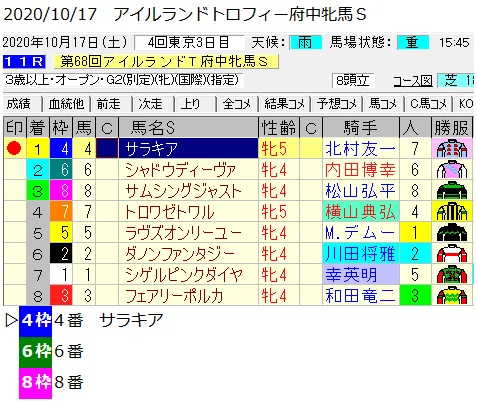Viewport: 477px width, 404px height.
Task: Click the dark C cell in サラキア row
Action: (107, 148)
